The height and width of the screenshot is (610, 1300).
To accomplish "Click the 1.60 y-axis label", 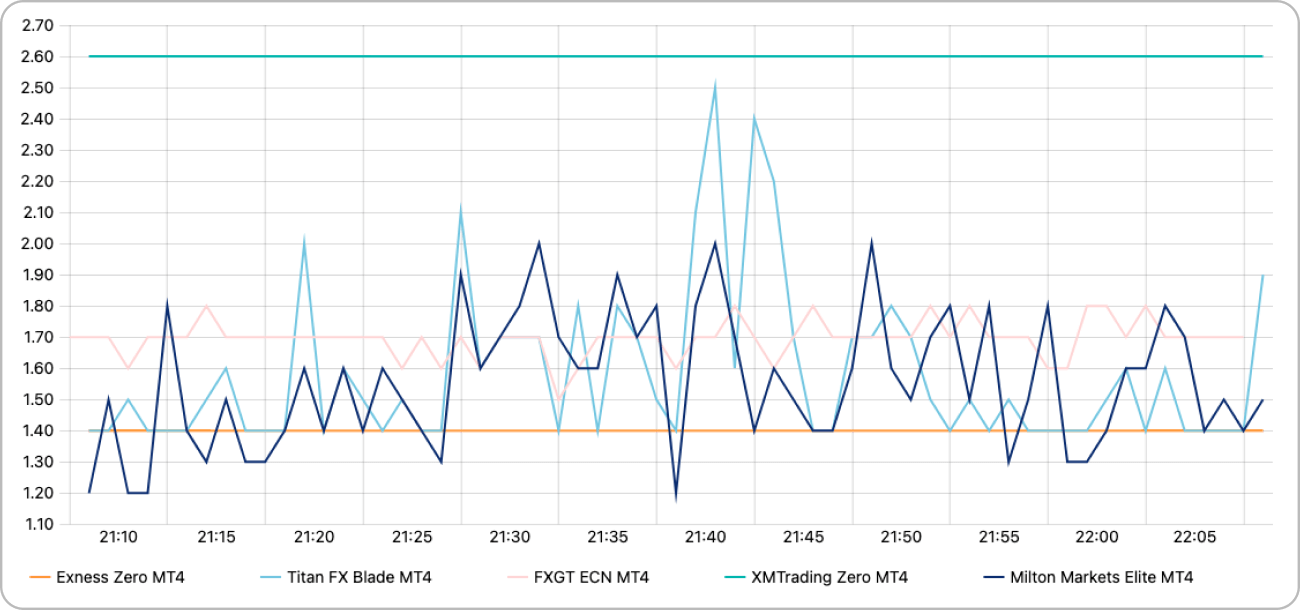I will (38, 368).
